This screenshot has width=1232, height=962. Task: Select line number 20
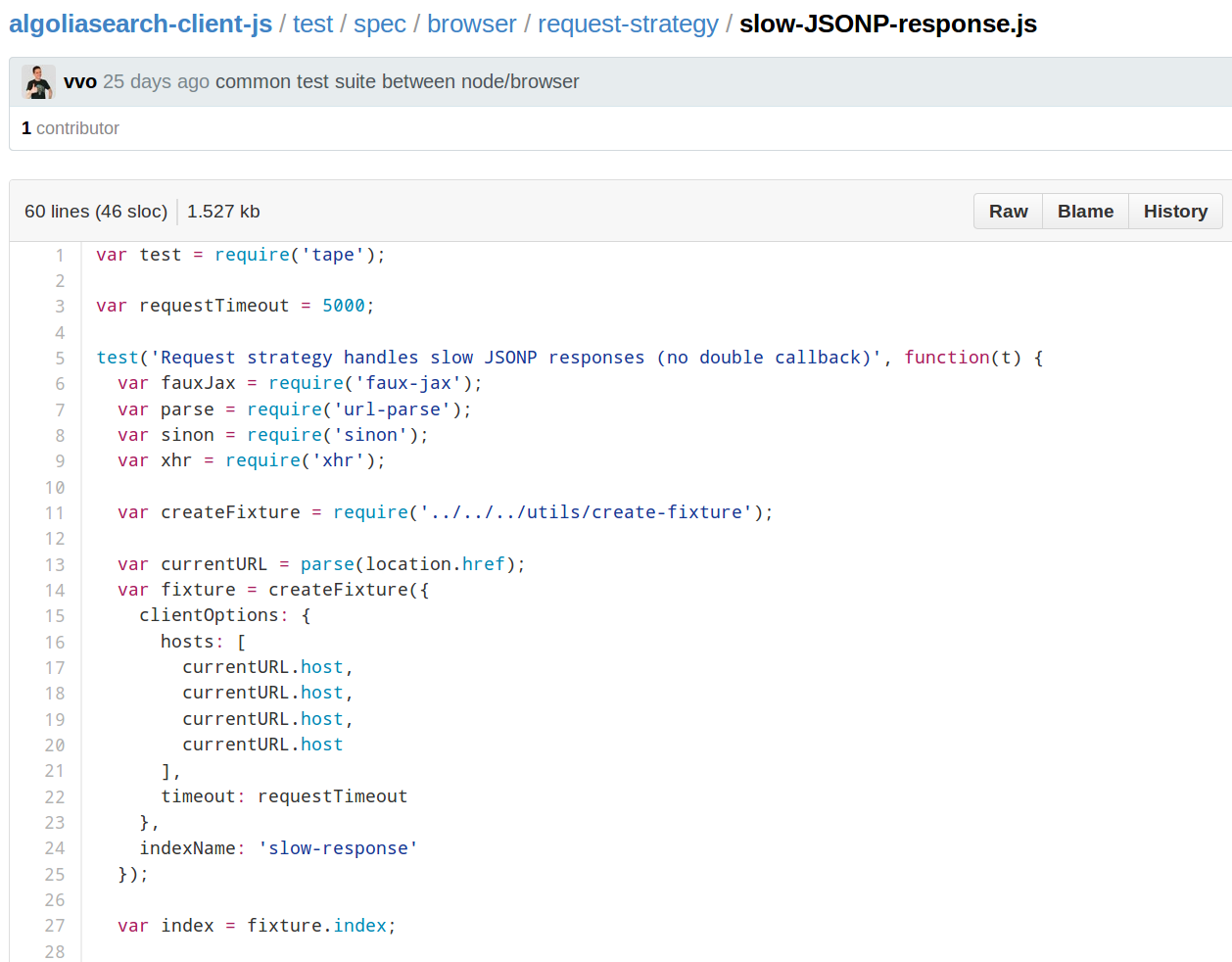tap(55, 746)
